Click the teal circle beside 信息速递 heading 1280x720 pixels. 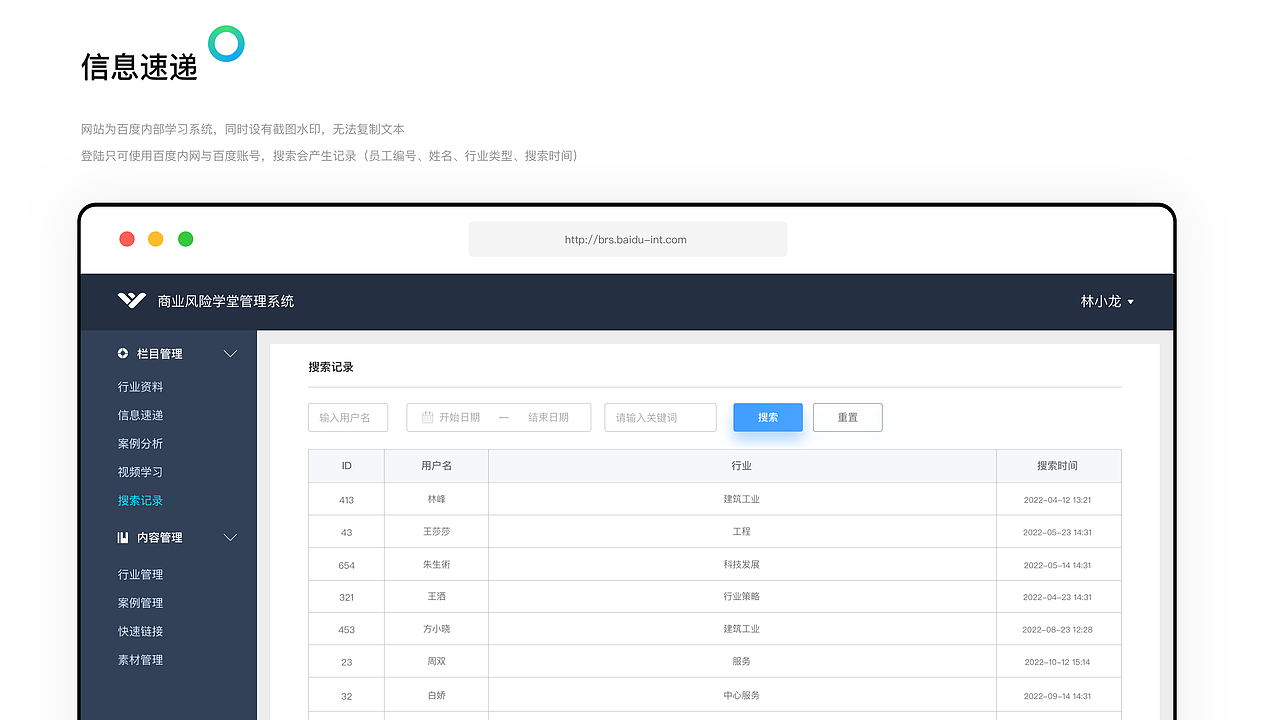pyautogui.click(x=226, y=44)
